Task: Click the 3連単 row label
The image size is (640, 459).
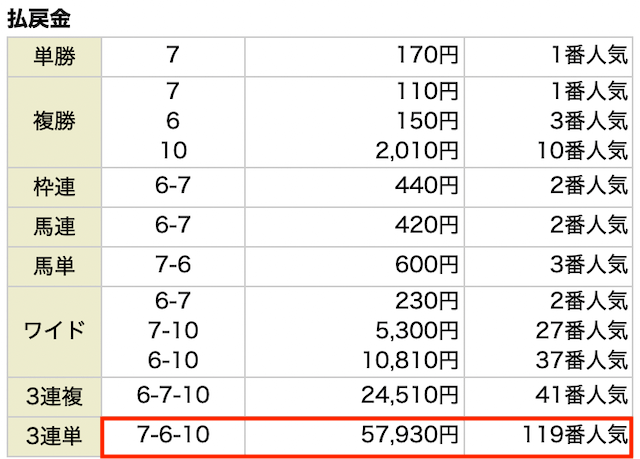Action: [54, 436]
